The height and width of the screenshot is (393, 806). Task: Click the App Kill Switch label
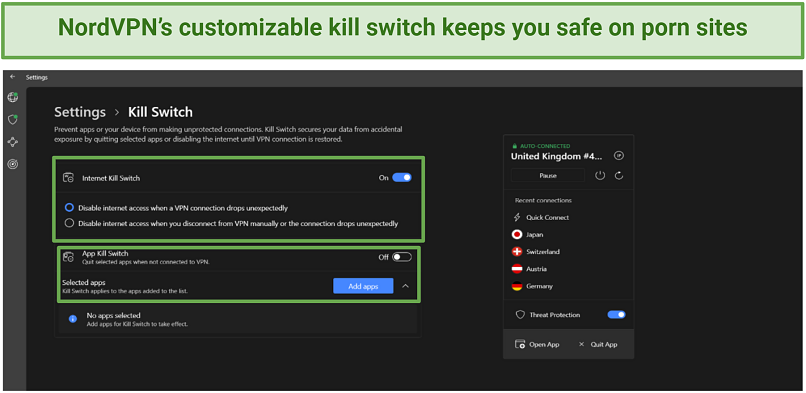(105, 253)
